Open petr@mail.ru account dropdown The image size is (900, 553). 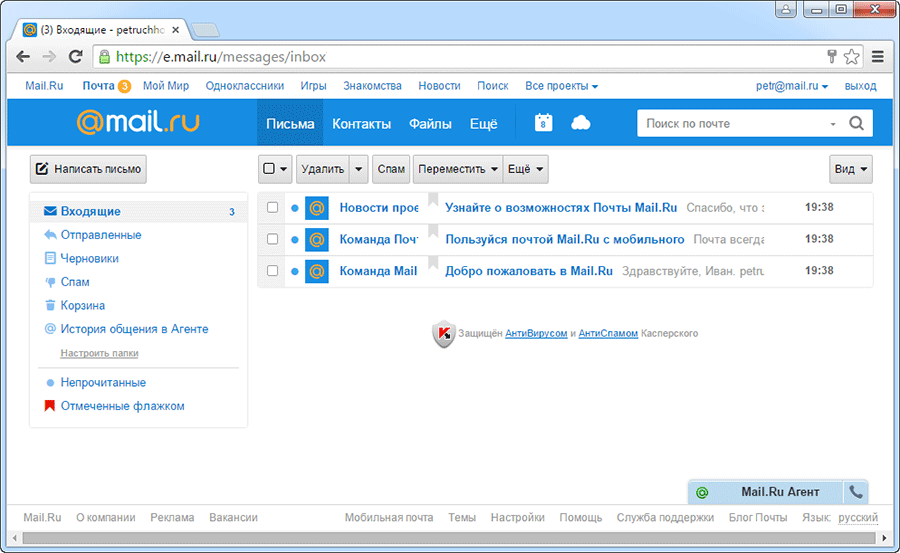[792, 86]
